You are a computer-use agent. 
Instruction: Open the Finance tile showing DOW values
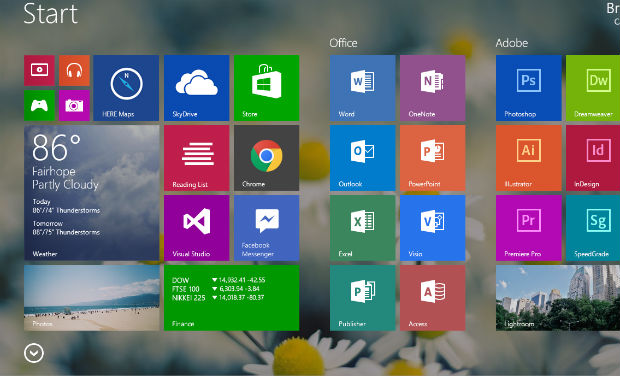click(232, 298)
